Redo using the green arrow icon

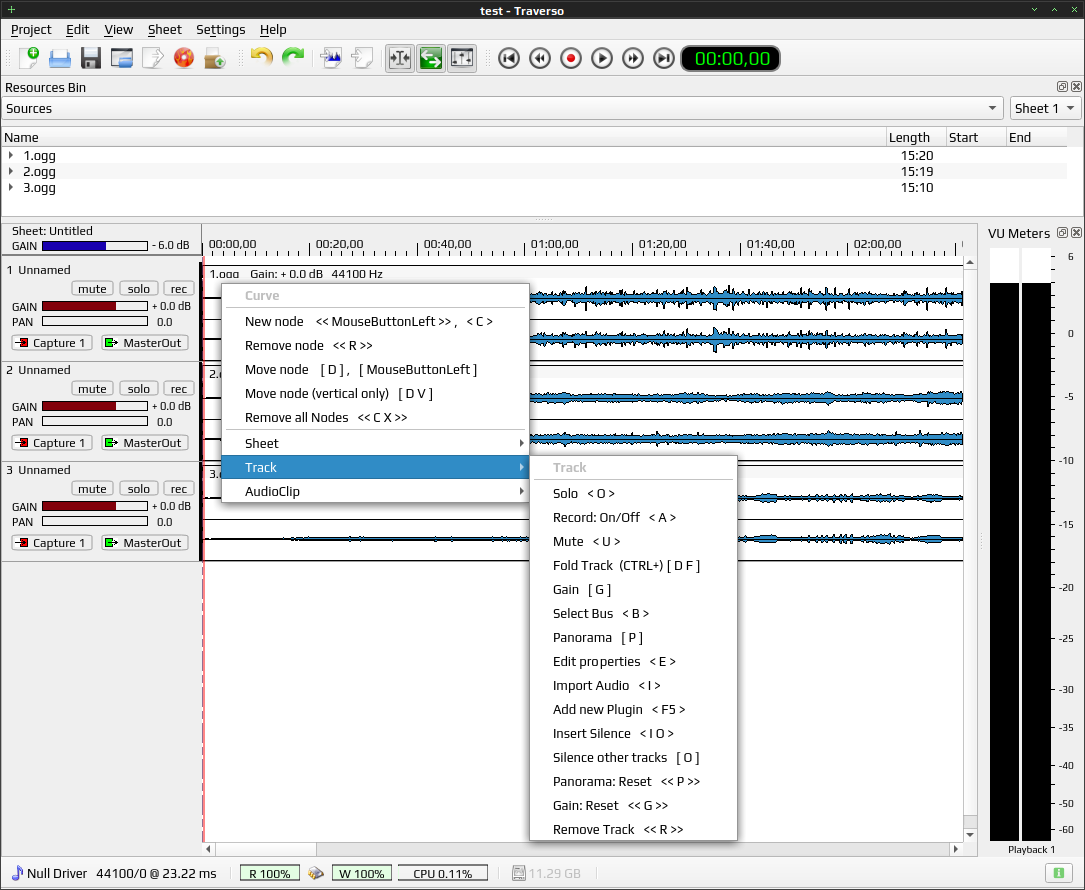(x=293, y=58)
